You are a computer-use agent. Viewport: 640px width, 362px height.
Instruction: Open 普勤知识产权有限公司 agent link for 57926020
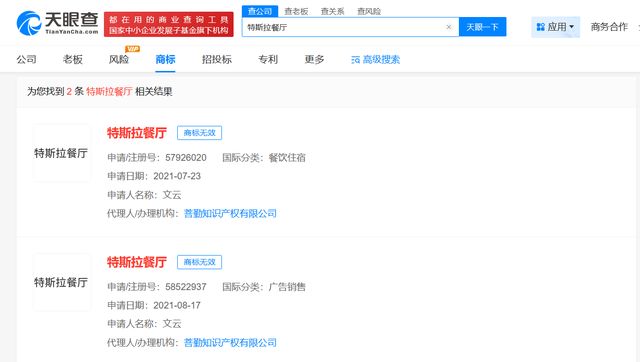point(230,213)
